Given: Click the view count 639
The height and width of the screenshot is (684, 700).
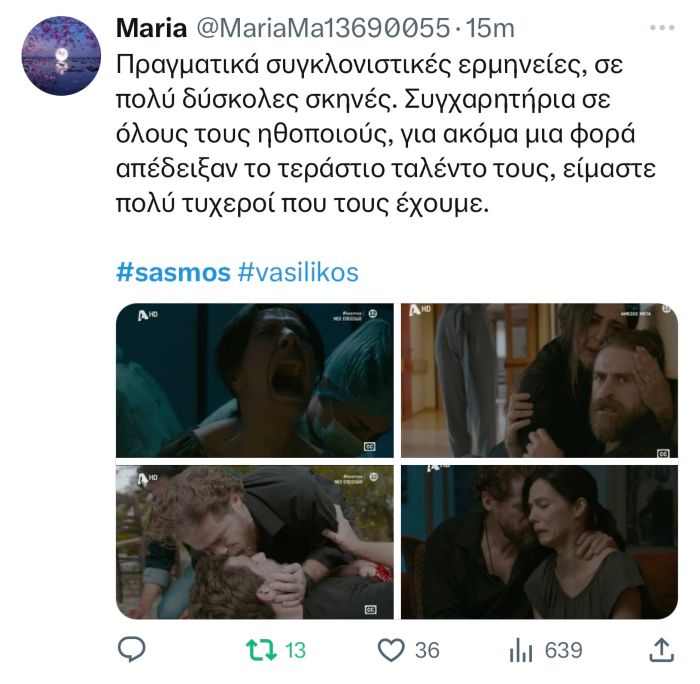Looking at the screenshot, I should [563, 651].
